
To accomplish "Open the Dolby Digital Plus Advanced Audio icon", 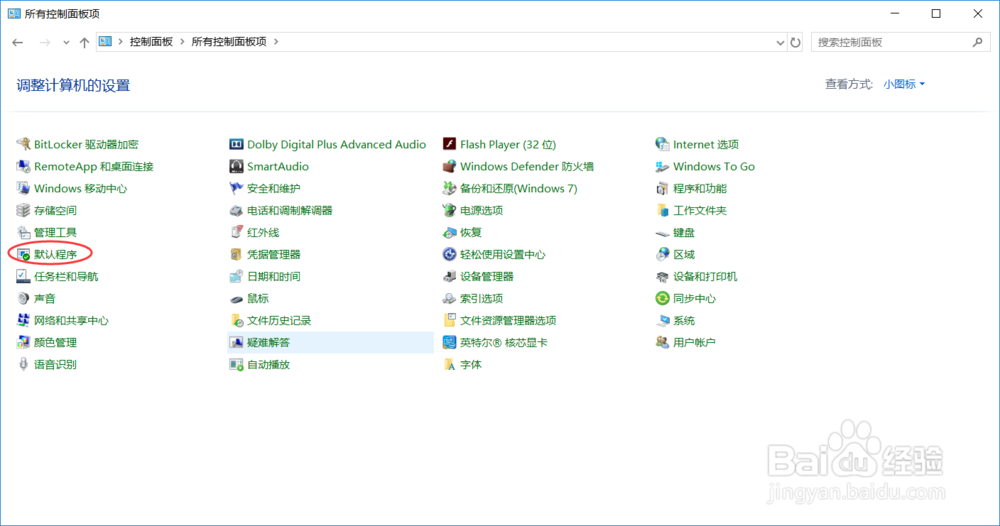I will 237,144.
